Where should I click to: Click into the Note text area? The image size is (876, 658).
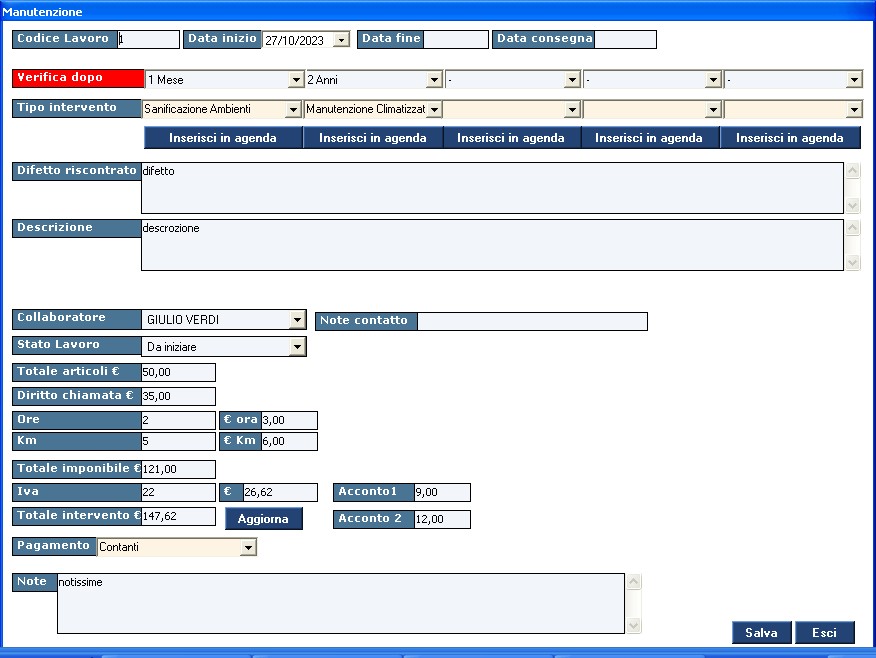tap(341, 603)
